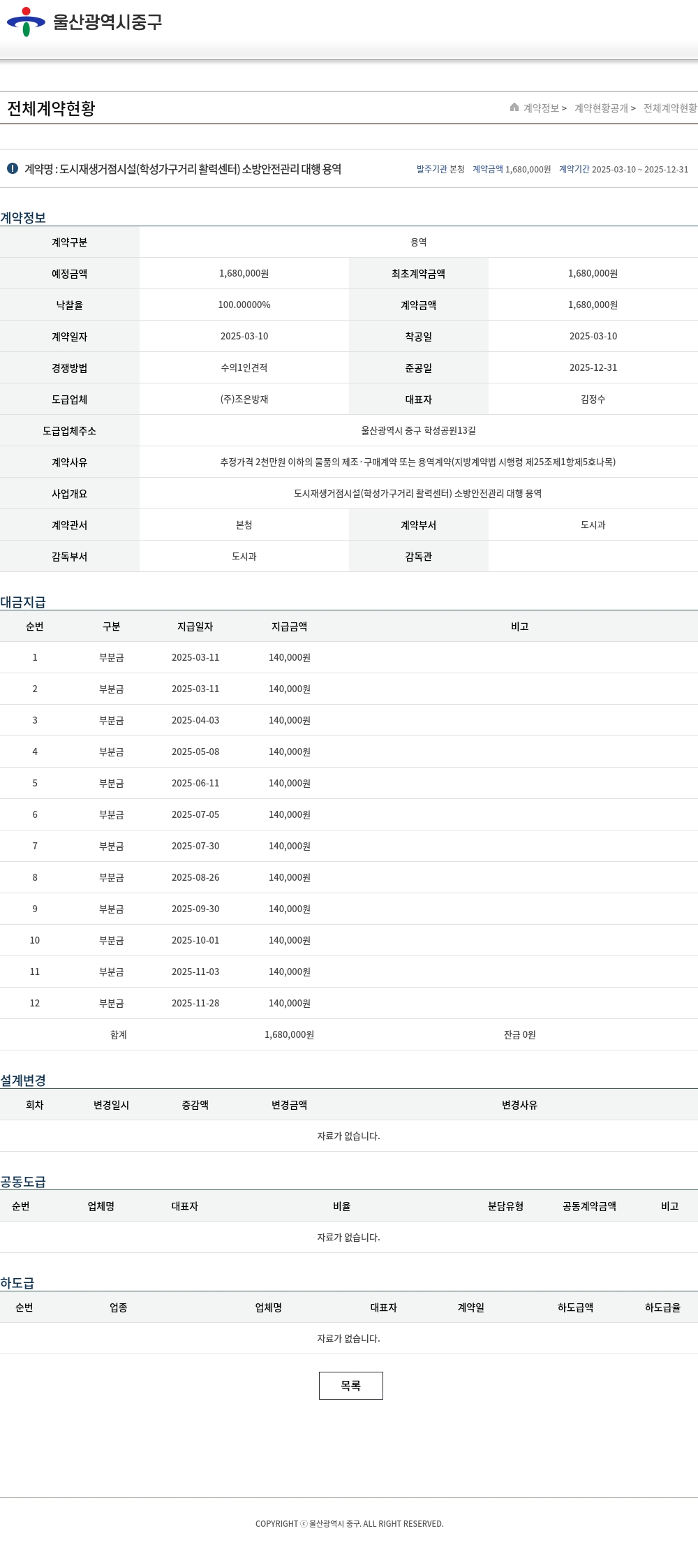This screenshot has height=1568, width=698.
Task: Click the 공동도급 section heading
Action: click(23, 1181)
